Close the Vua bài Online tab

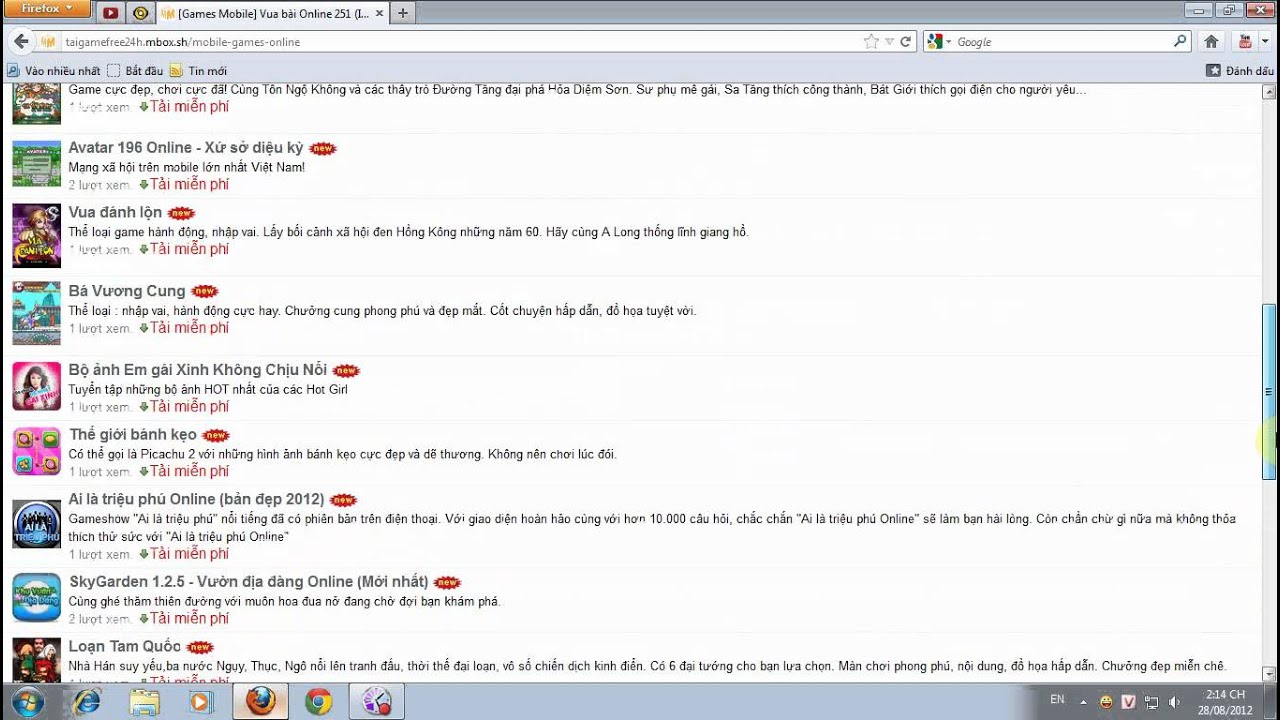click(379, 13)
